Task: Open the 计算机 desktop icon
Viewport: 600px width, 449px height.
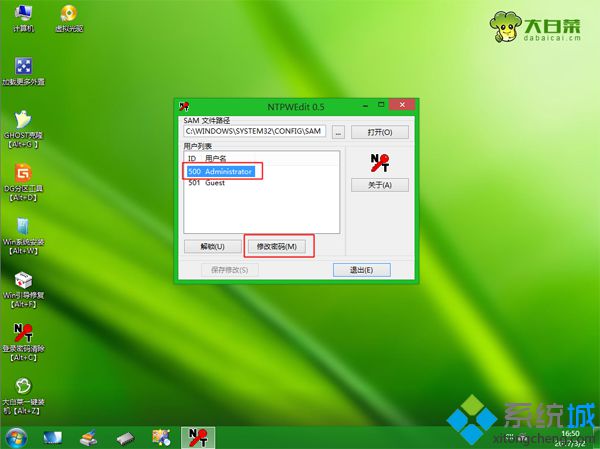Action: pos(24,18)
